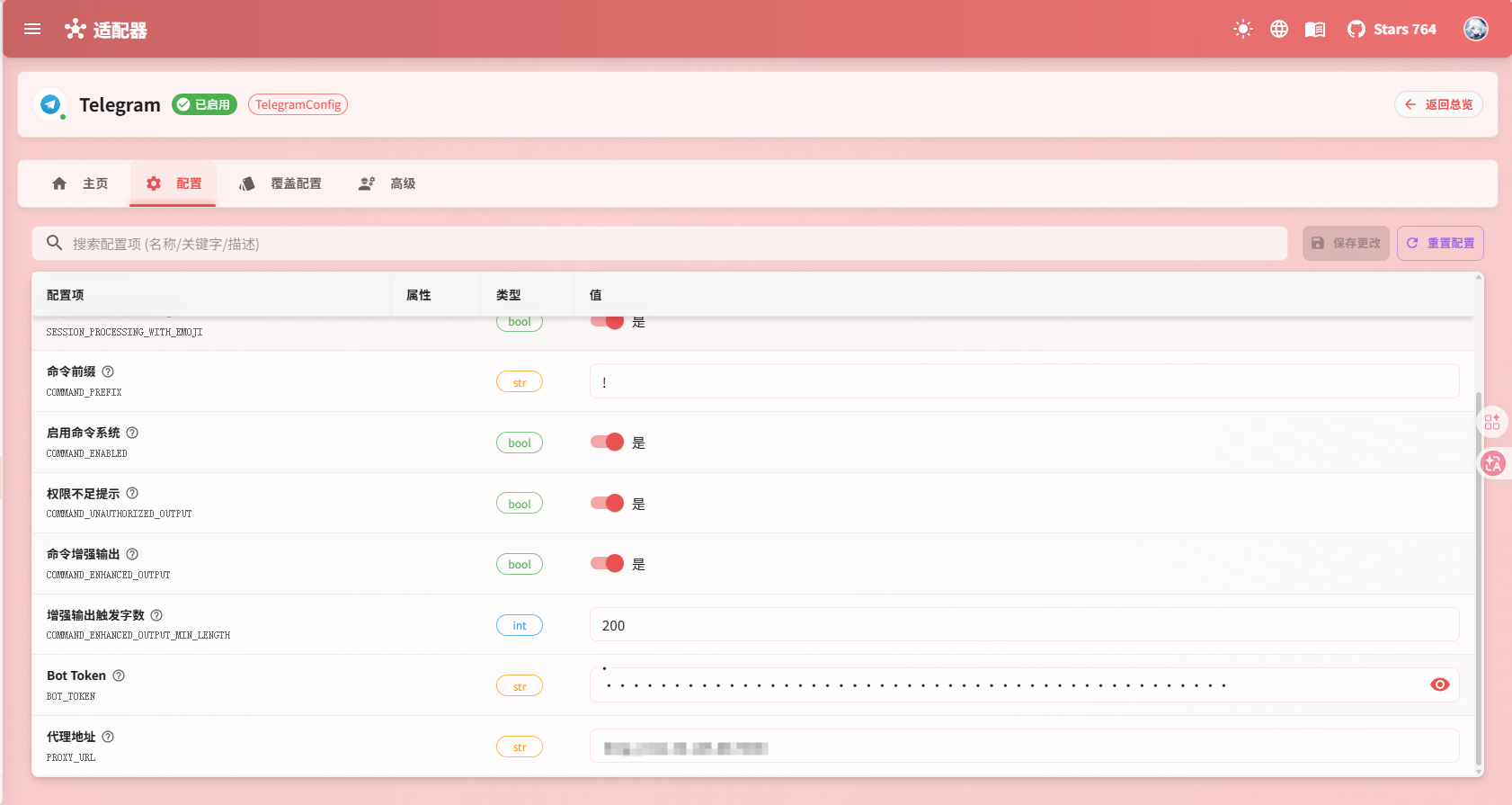Click the bool badge in 启用命令系统 row
The width and height of the screenshot is (1512, 805).
pos(520,443)
